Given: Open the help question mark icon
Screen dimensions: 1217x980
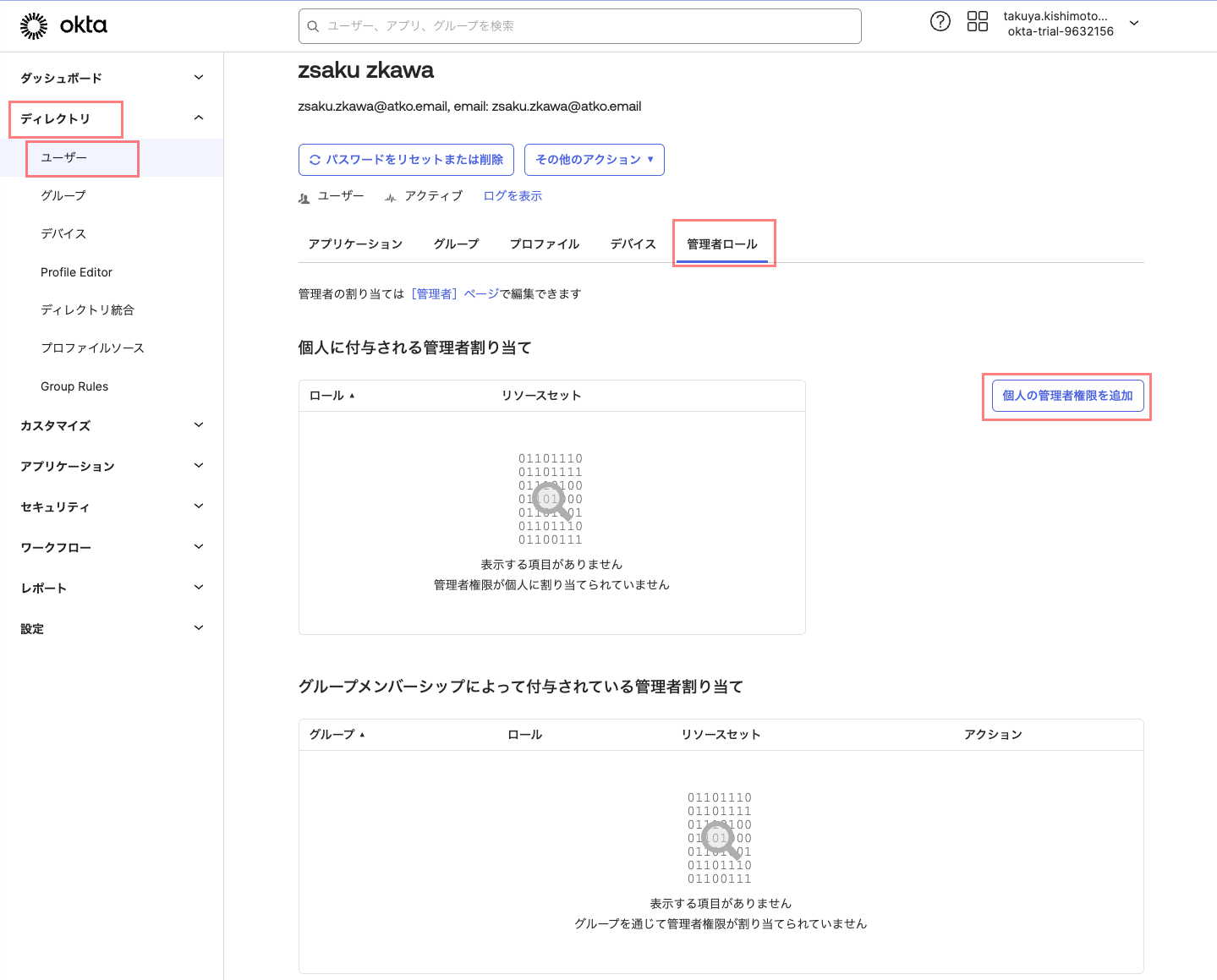Looking at the screenshot, I should [x=940, y=21].
